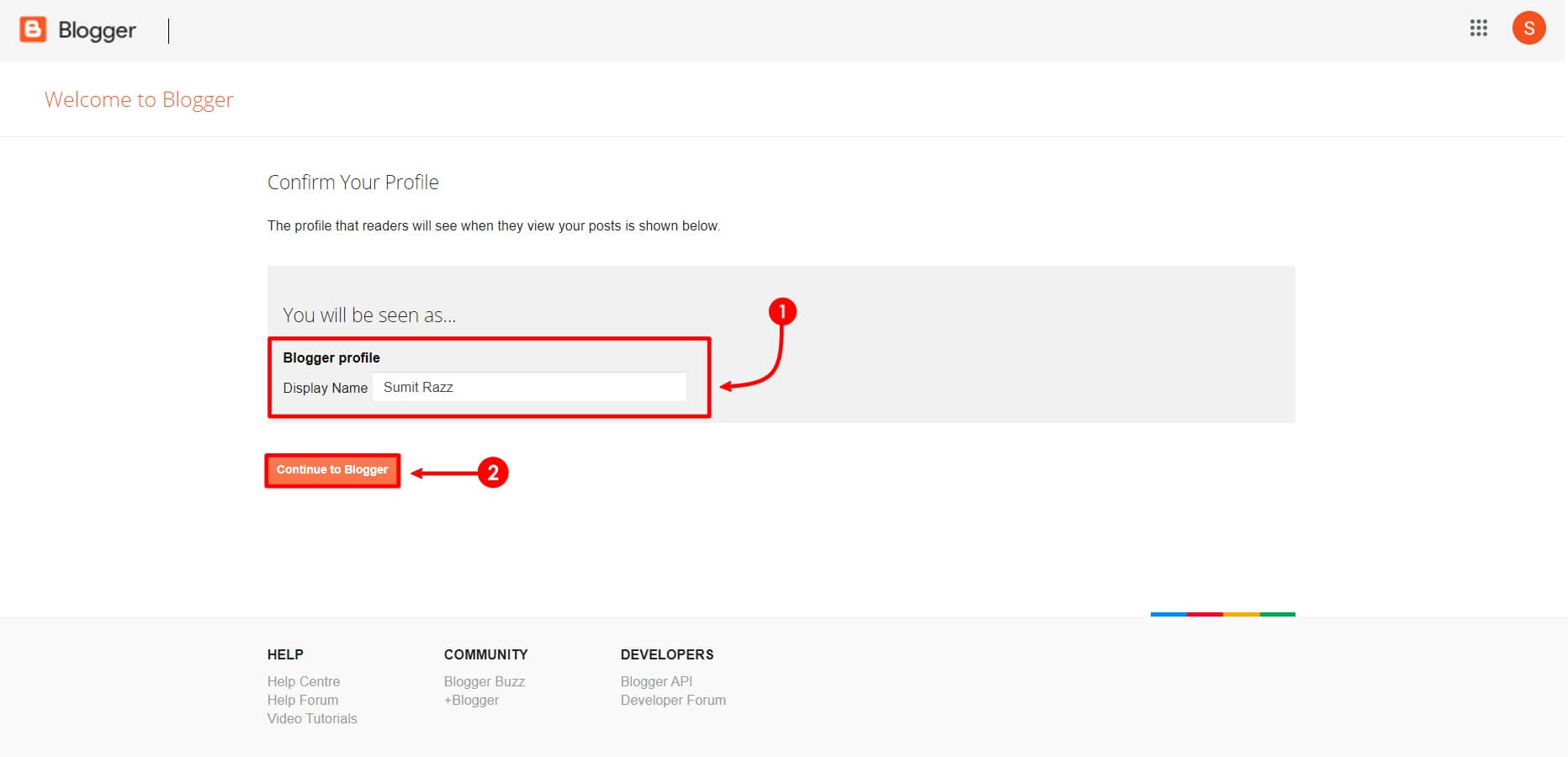The width and height of the screenshot is (1568, 757).
Task: Open the Blogger Buzz link
Action: point(485,681)
